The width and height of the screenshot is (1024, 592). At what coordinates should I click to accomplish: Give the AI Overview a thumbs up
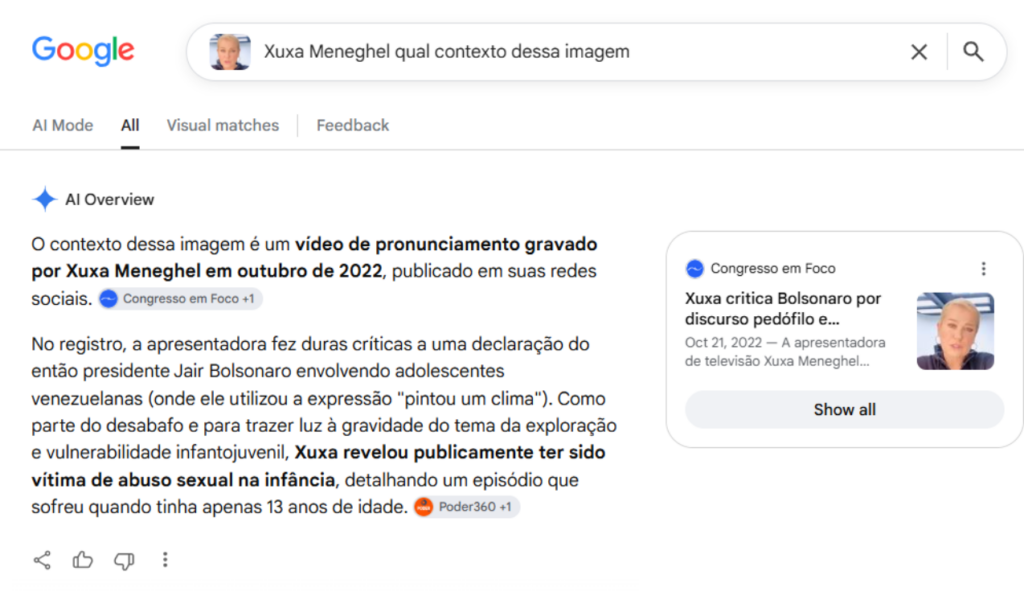tap(83, 560)
